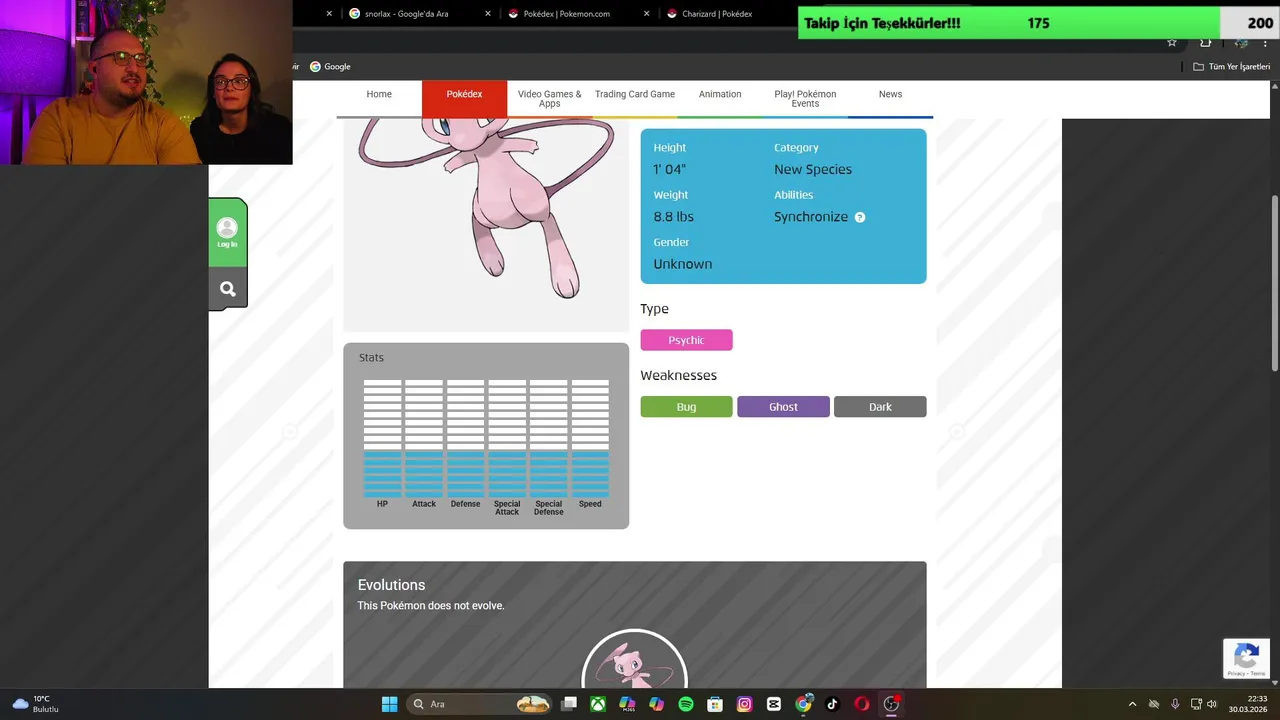Click the Special Attack stat bar
Viewport: 1280px width, 720px height.
pyautogui.click(x=507, y=438)
